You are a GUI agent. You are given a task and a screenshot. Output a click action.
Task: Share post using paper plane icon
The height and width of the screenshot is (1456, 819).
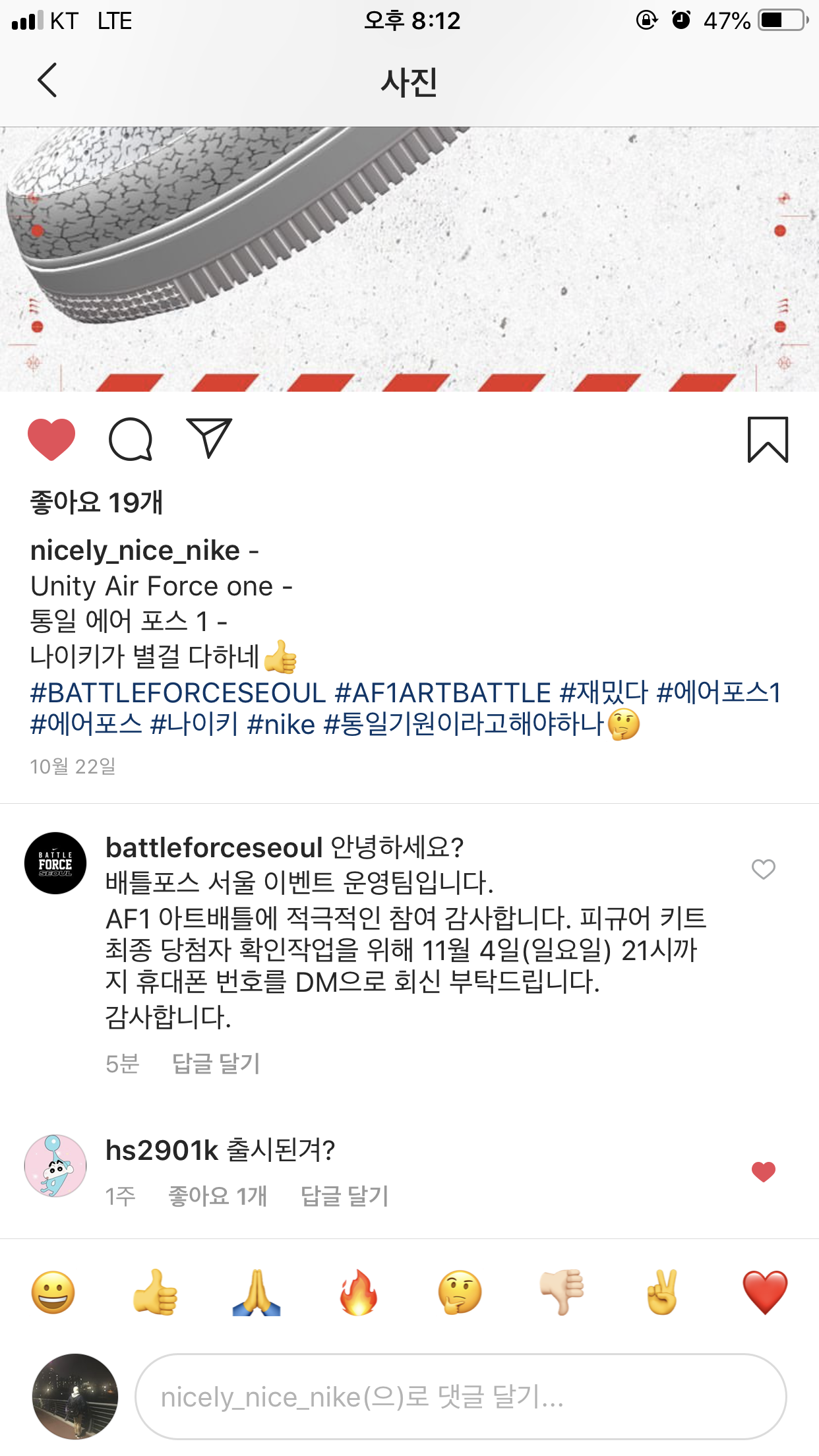point(210,438)
